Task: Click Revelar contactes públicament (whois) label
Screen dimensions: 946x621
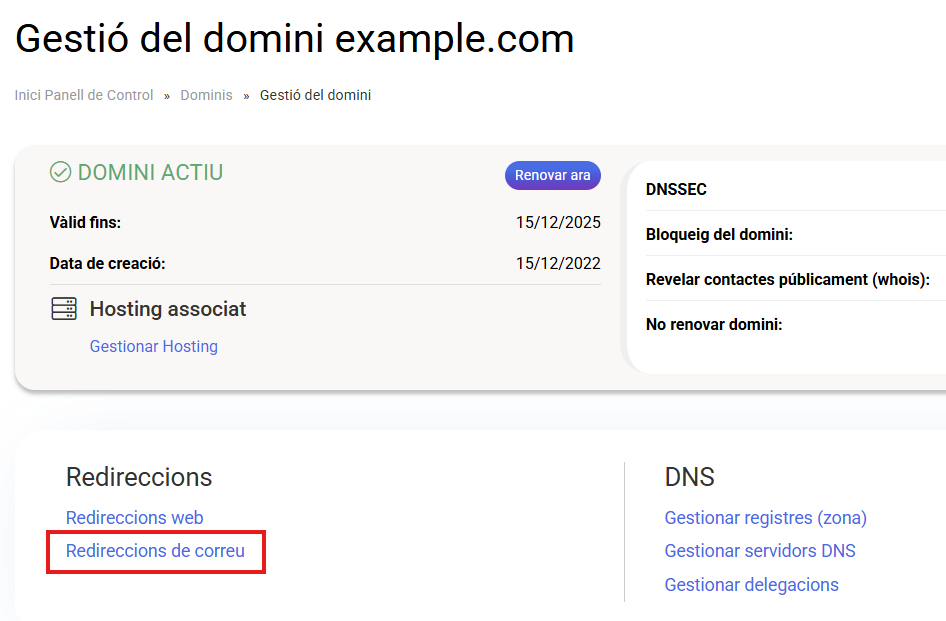Action: pyautogui.click(x=788, y=280)
